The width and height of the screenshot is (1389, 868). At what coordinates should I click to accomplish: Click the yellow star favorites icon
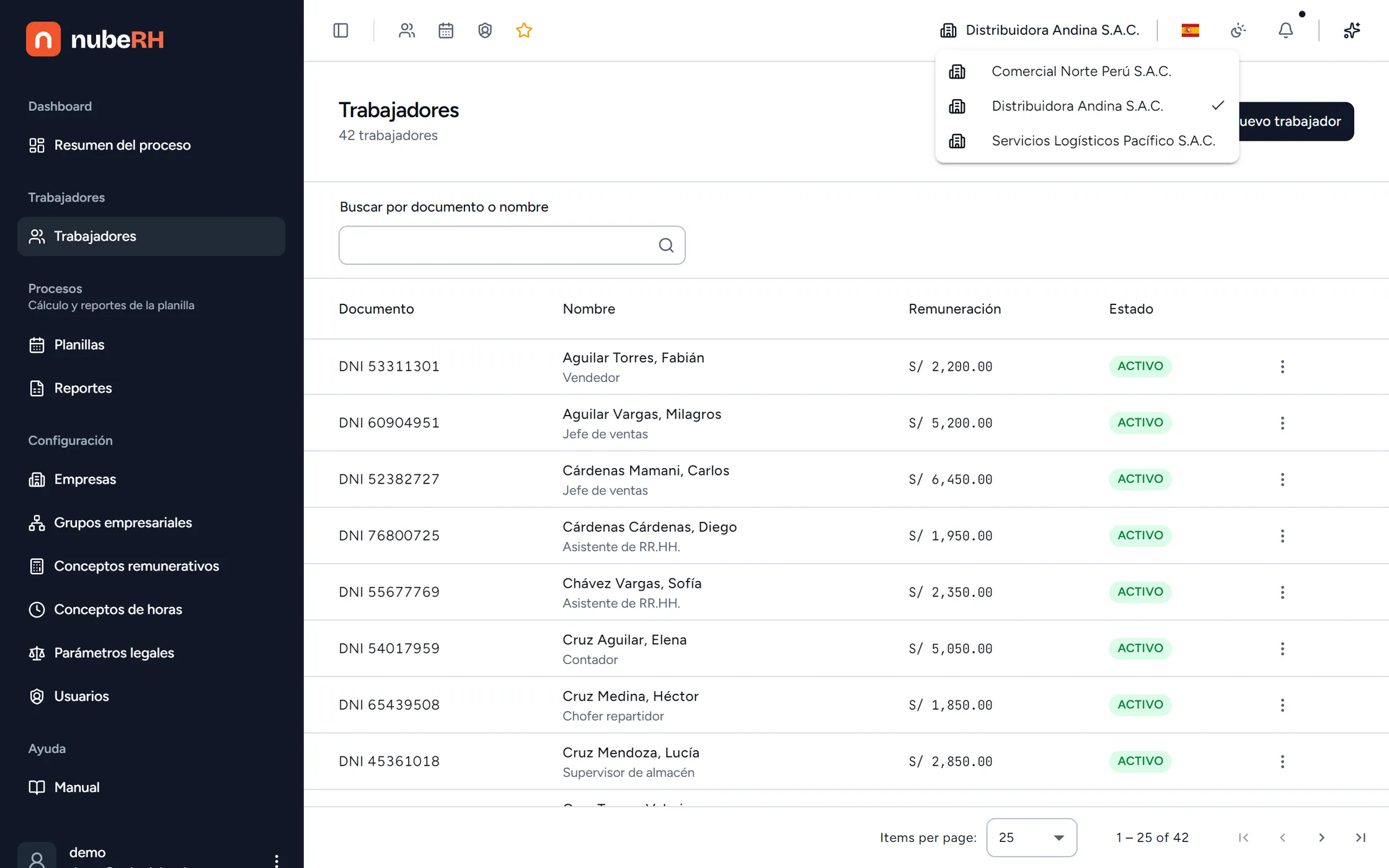click(x=524, y=30)
